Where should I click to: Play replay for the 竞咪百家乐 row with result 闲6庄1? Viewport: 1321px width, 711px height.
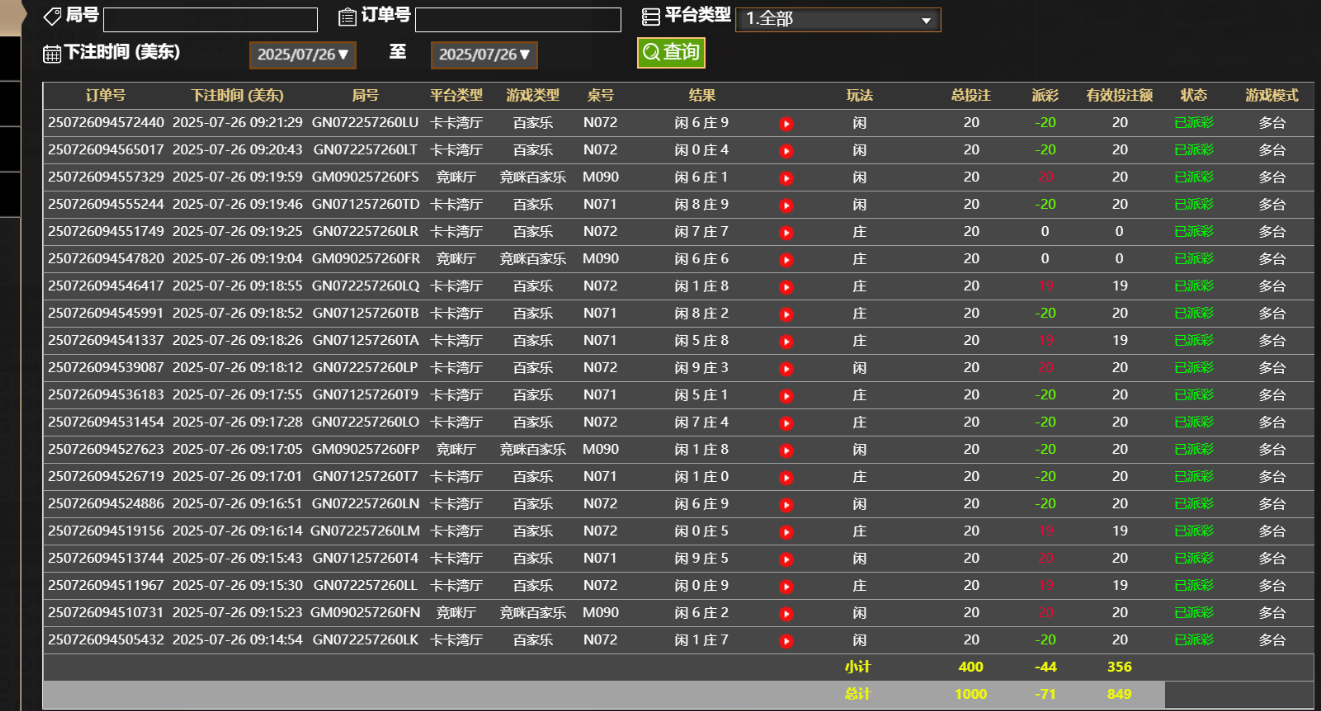[786, 177]
